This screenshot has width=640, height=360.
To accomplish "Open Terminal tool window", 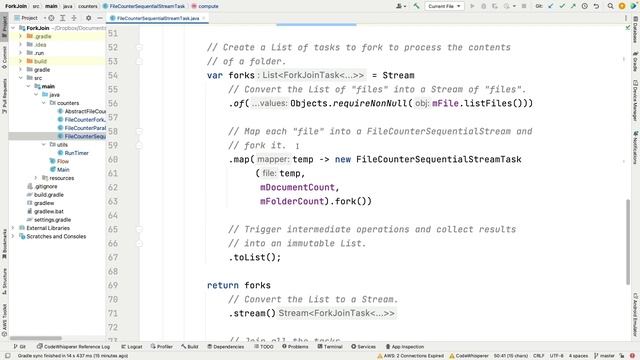I will (330, 347).
